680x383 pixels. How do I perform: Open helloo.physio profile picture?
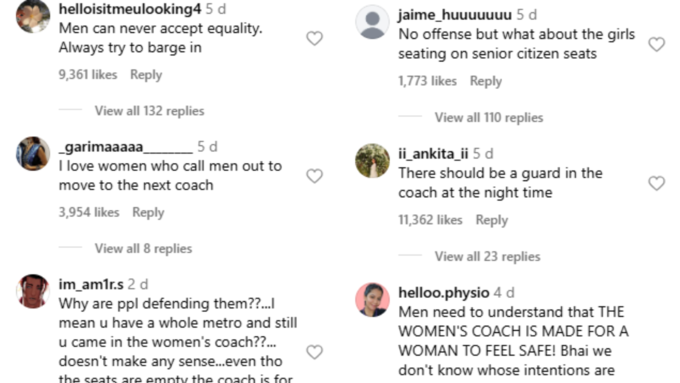(x=373, y=300)
